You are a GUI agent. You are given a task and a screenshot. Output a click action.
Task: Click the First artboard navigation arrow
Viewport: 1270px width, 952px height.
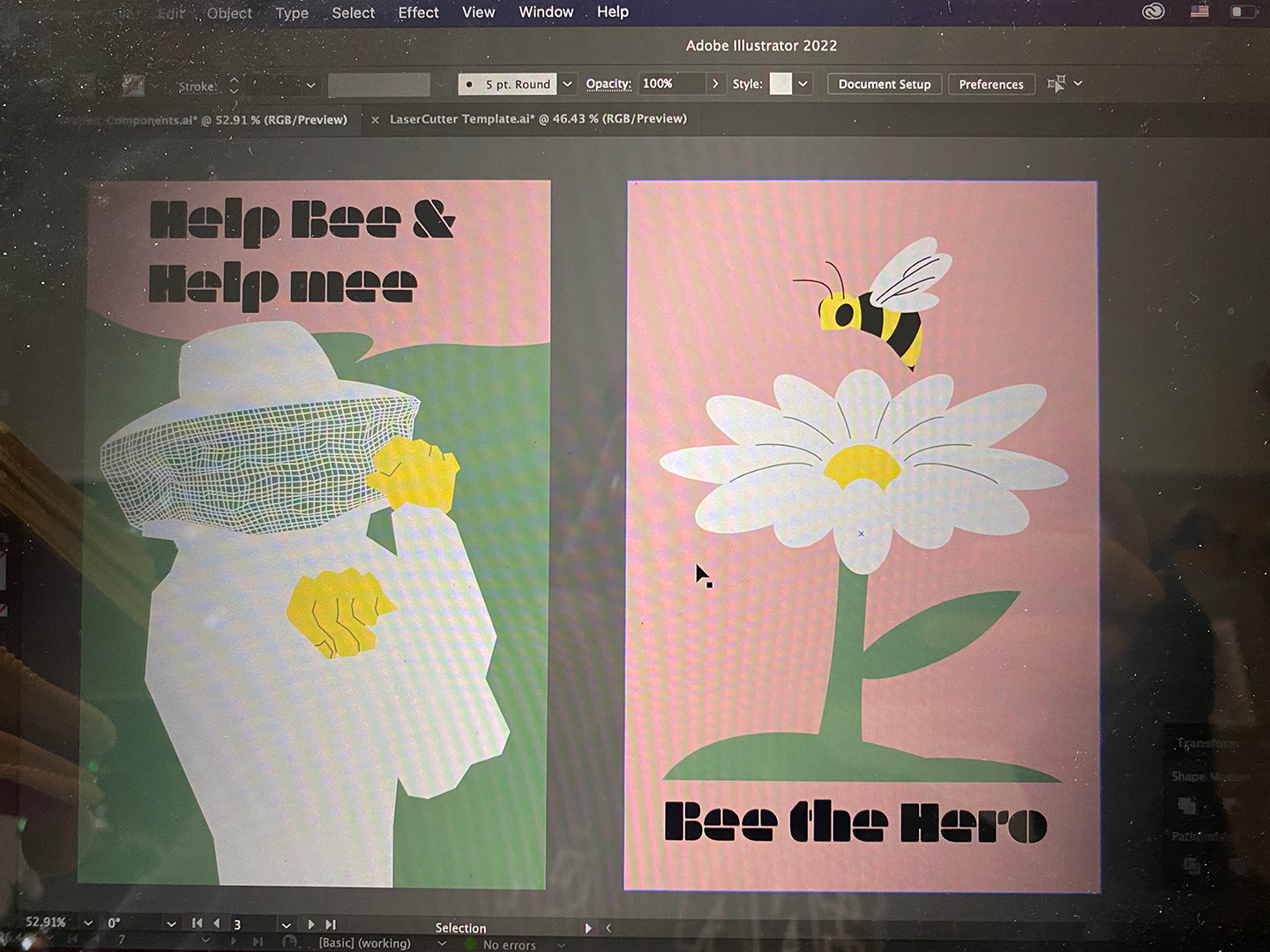pyautogui.click(x=197, y=923)
